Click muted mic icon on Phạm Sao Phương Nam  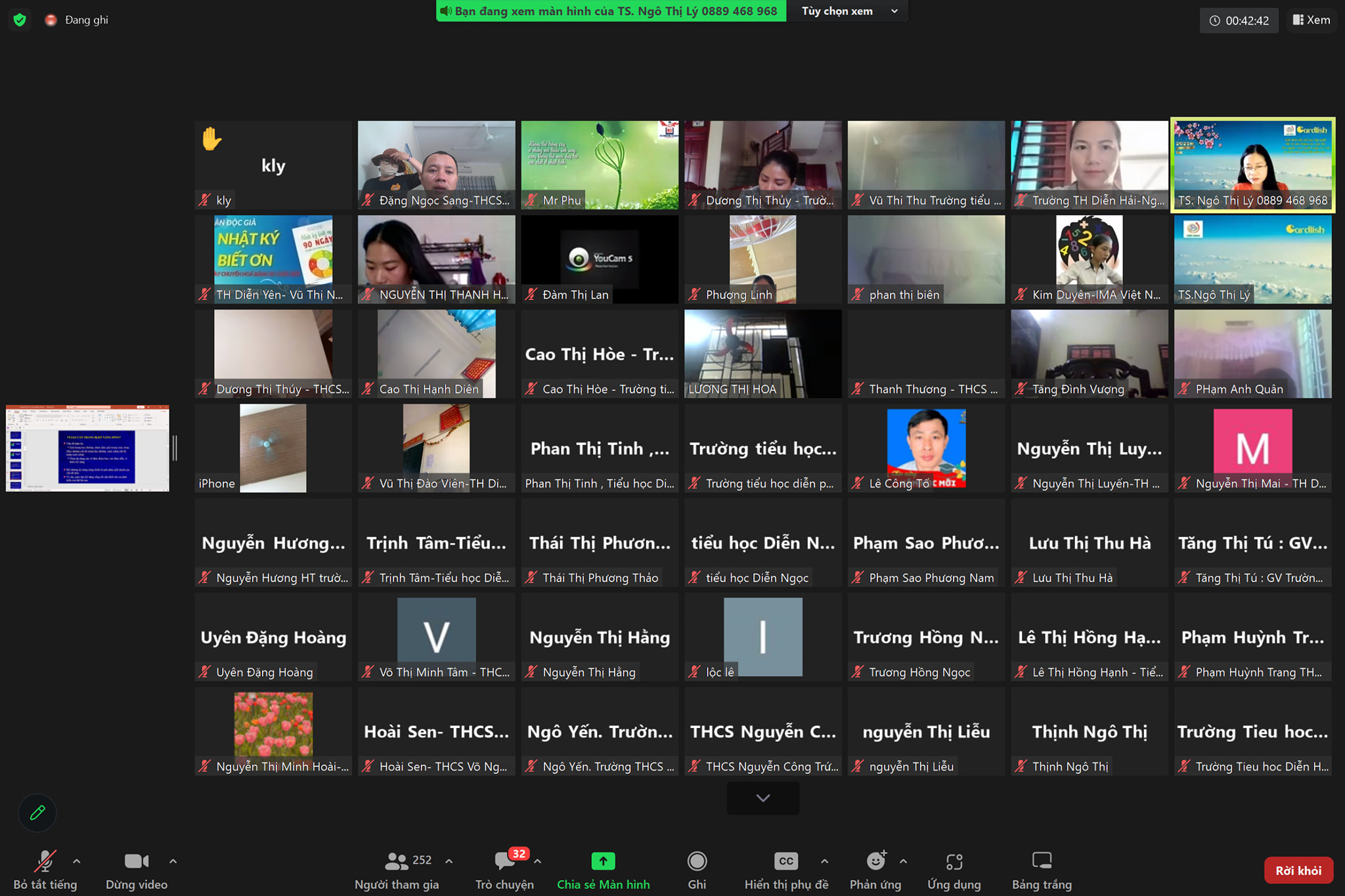[858, 578]
